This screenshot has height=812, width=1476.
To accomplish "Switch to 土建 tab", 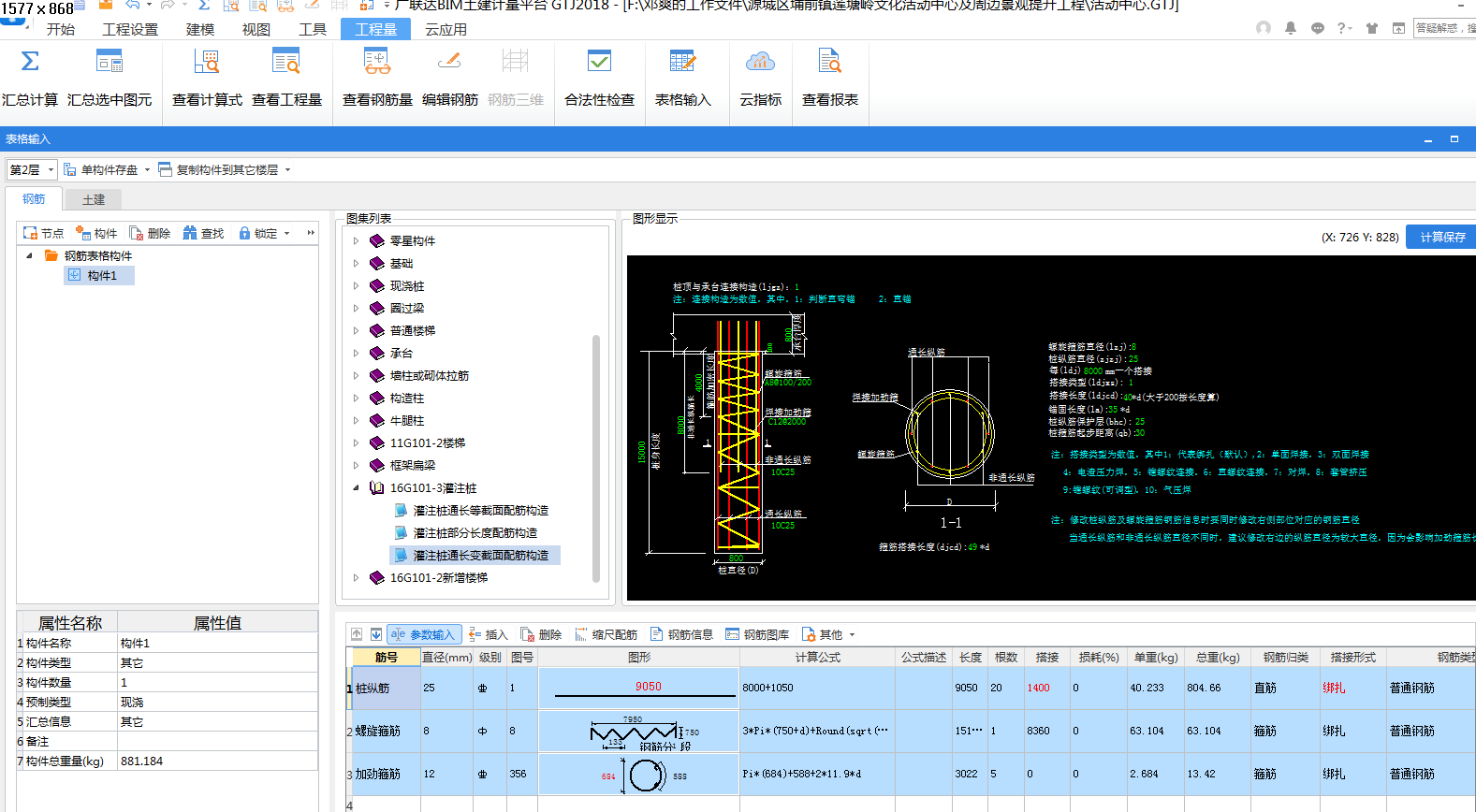I will [x=94, y=199].
